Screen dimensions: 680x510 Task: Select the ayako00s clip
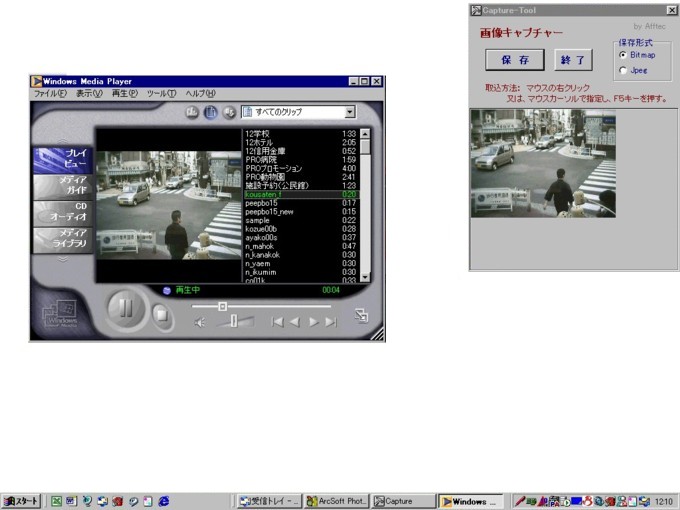click(x=300, y=238)
